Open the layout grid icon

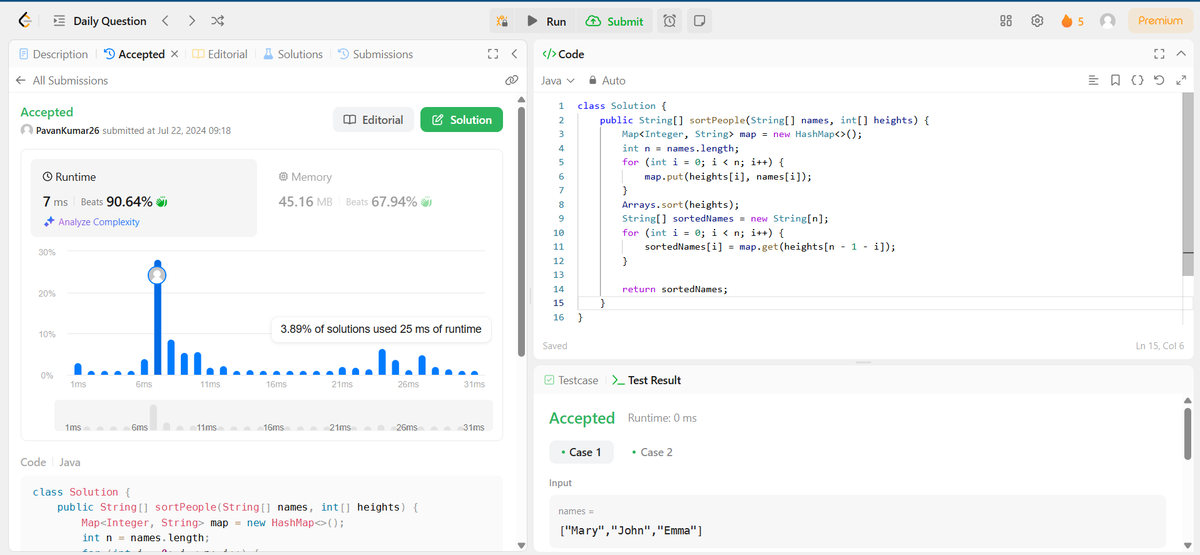pos(1007,21)
